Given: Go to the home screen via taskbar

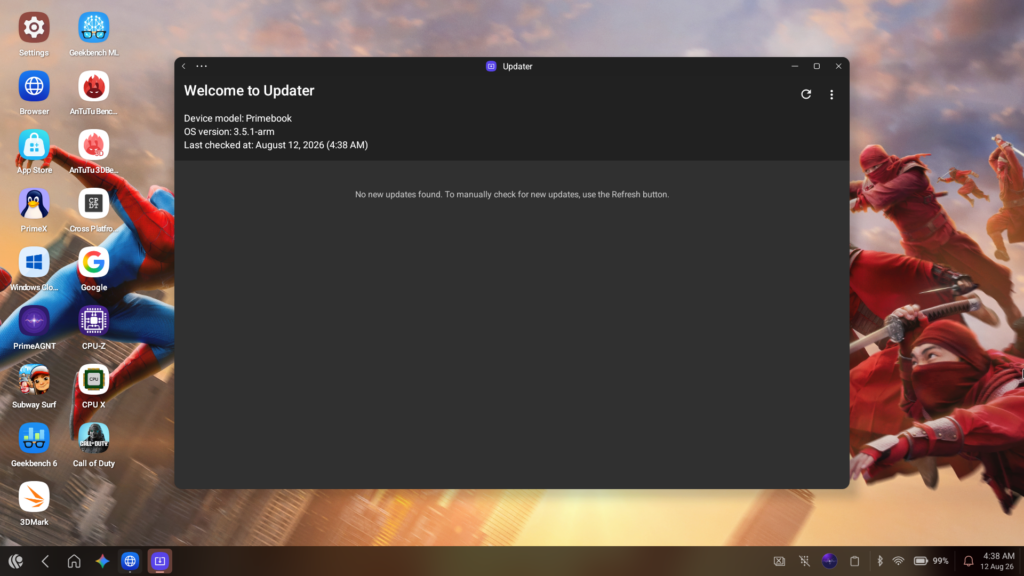Looking at the screenshot, I should point(74,561).
